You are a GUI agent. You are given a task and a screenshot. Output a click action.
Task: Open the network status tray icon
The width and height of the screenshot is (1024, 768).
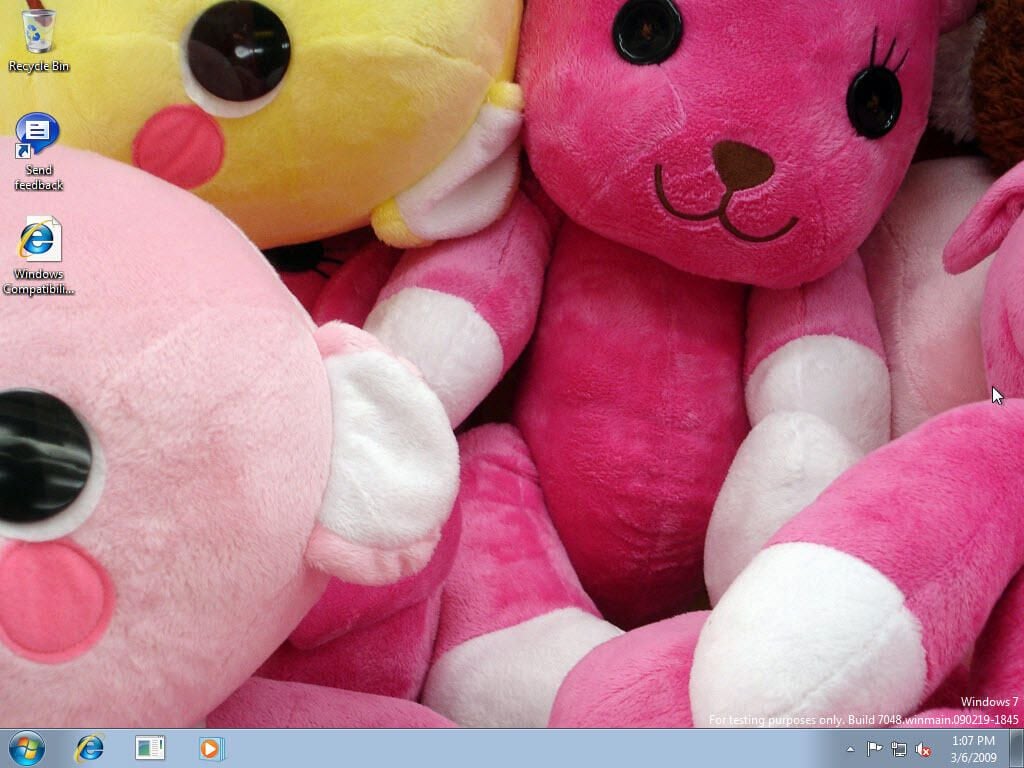899,749
